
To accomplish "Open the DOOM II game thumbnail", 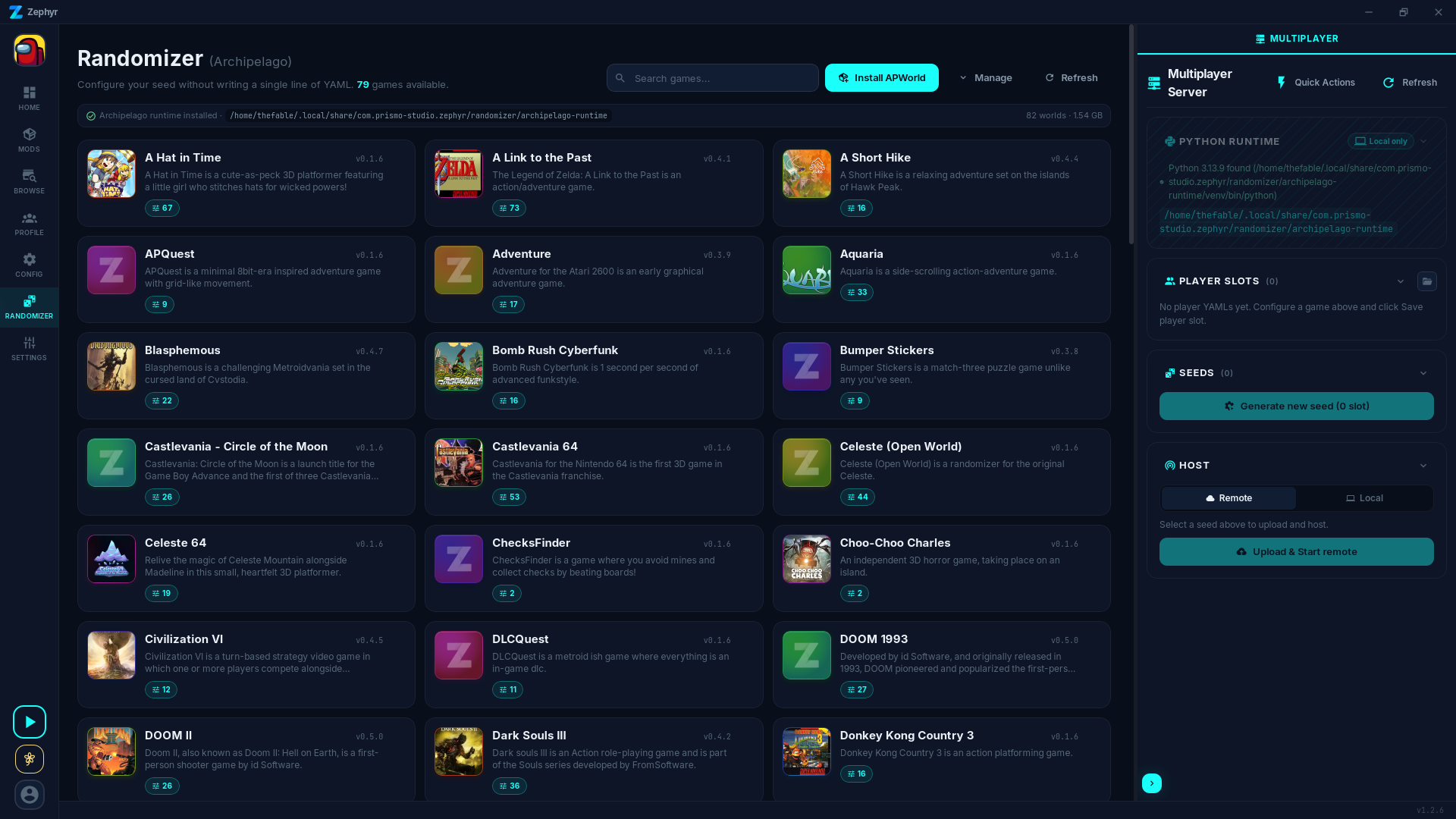I will [x=111, y=752].
